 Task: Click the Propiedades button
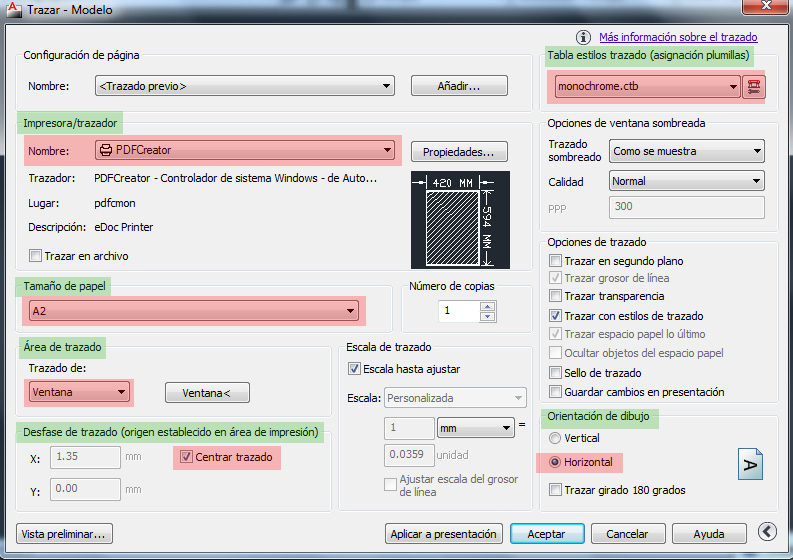point(459,152)
